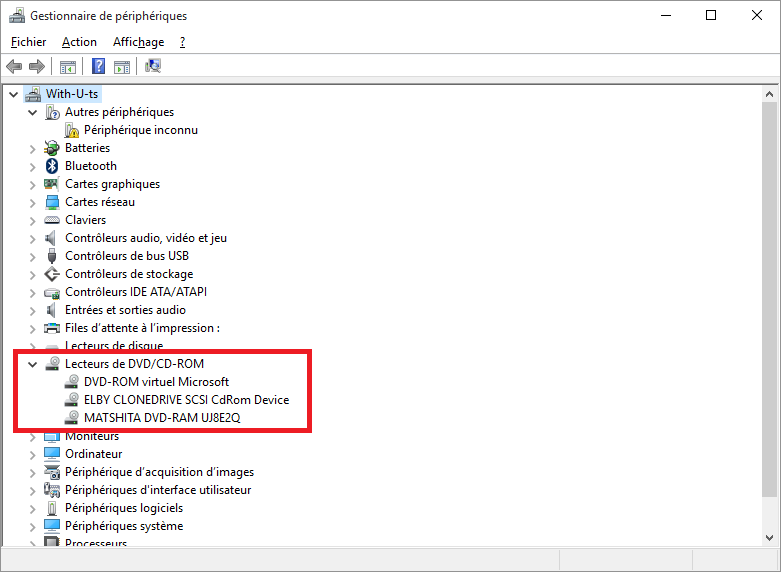Expand the Cartes graphiques category
This screenshot has height=572, width=781.
pyautogui.click(x=33, y=184)
